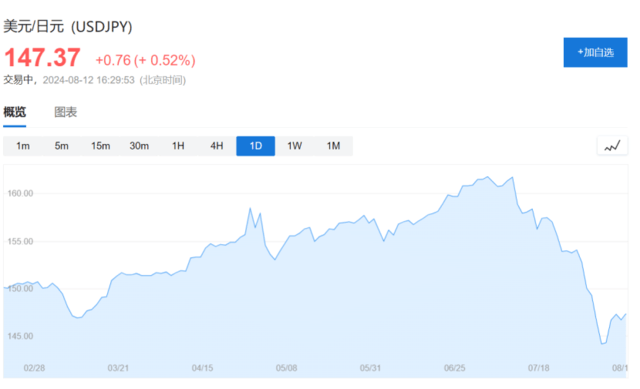Set chart to 1W timeframe

click(x=294, y=146)
